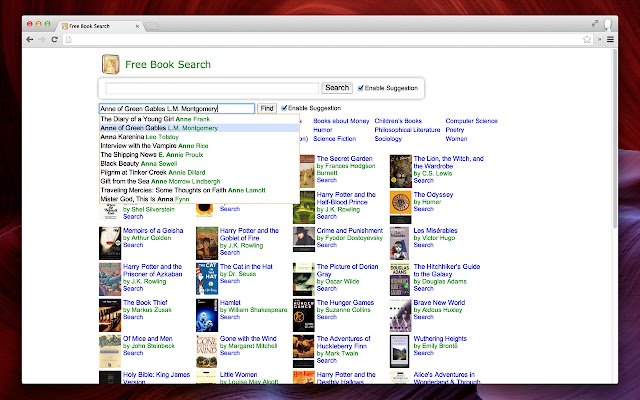Open the Sociology category link
The width and height of the screenshot is (640, 400).
pyautogui.click(x=388, y=139)
